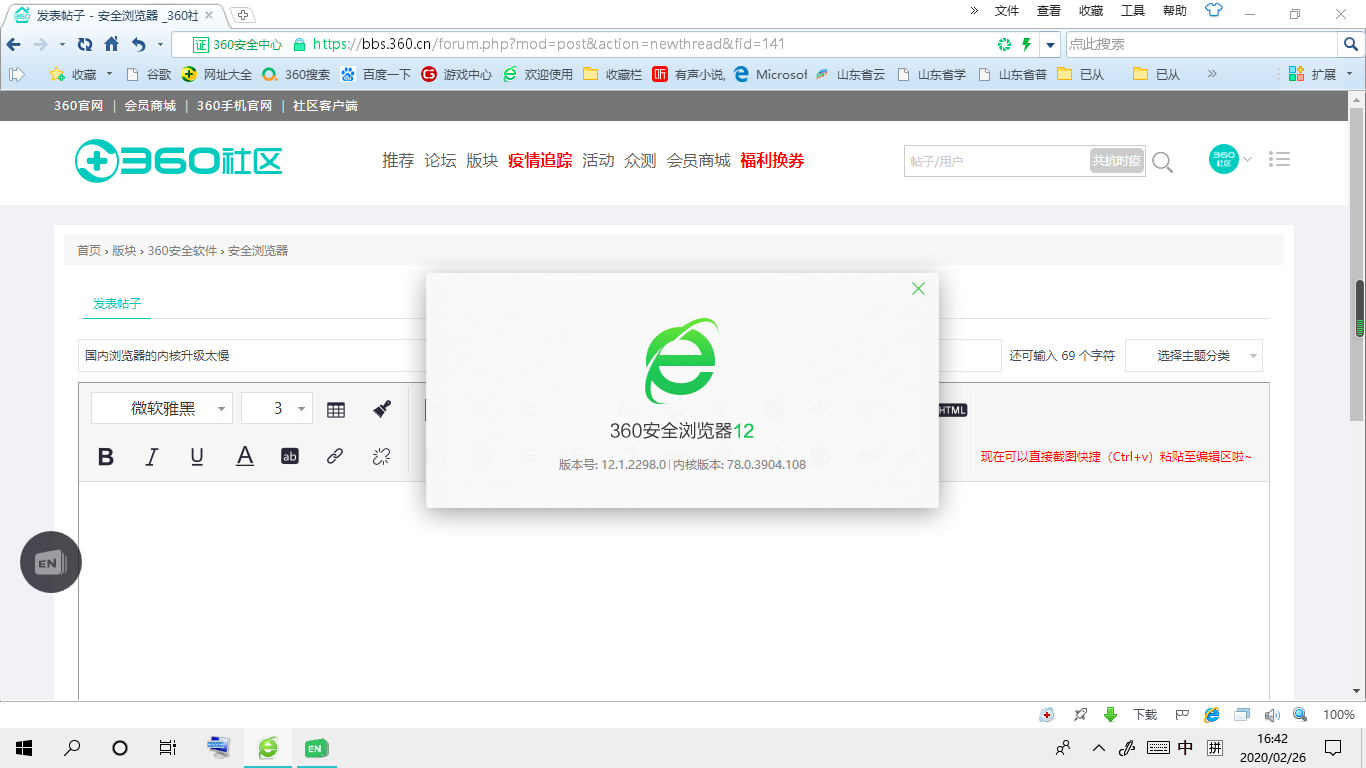
Task: Open the font size 3 dropdown
Action: [x=277, y=408]
